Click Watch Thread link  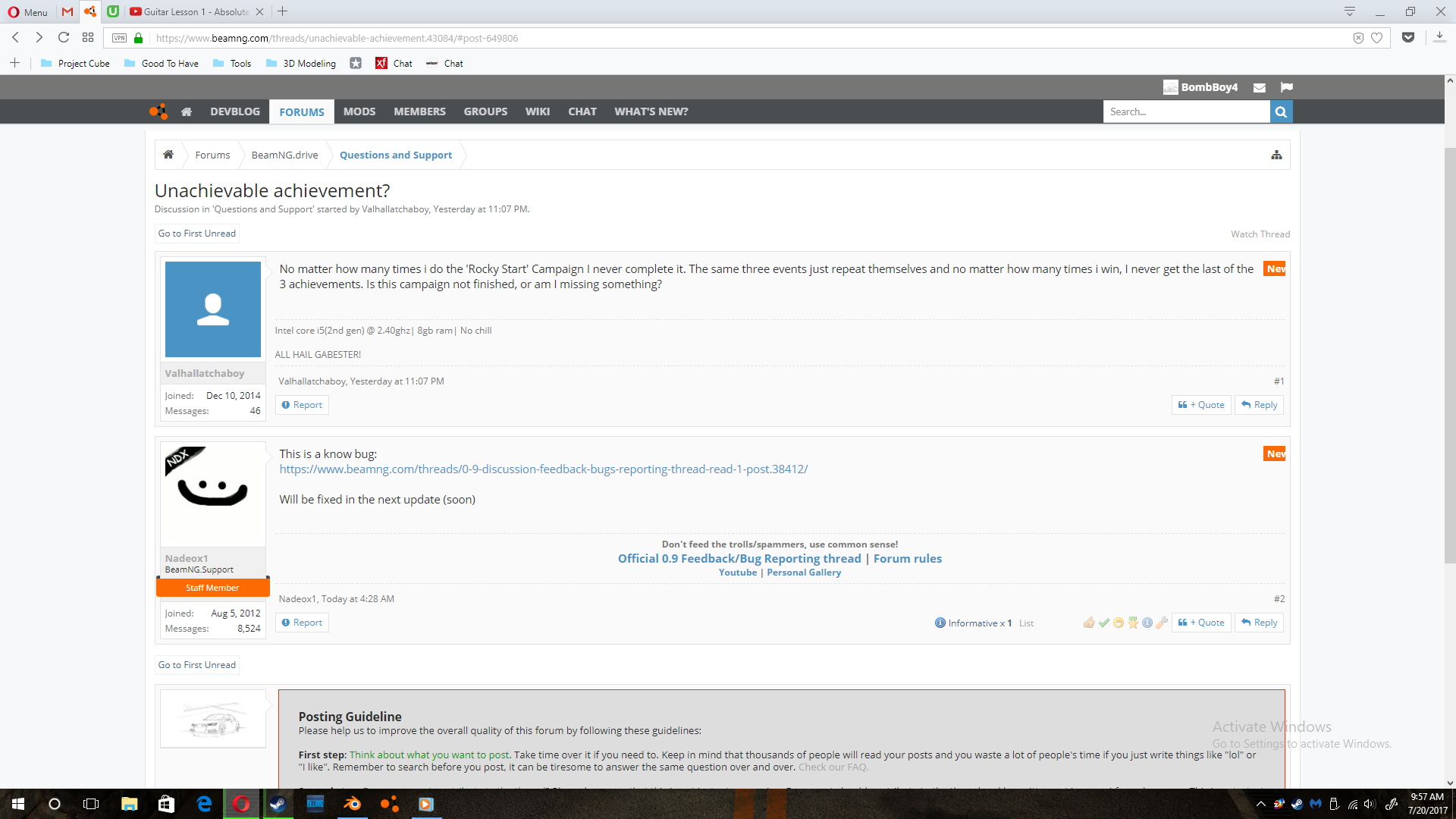tap(1260, 234)
